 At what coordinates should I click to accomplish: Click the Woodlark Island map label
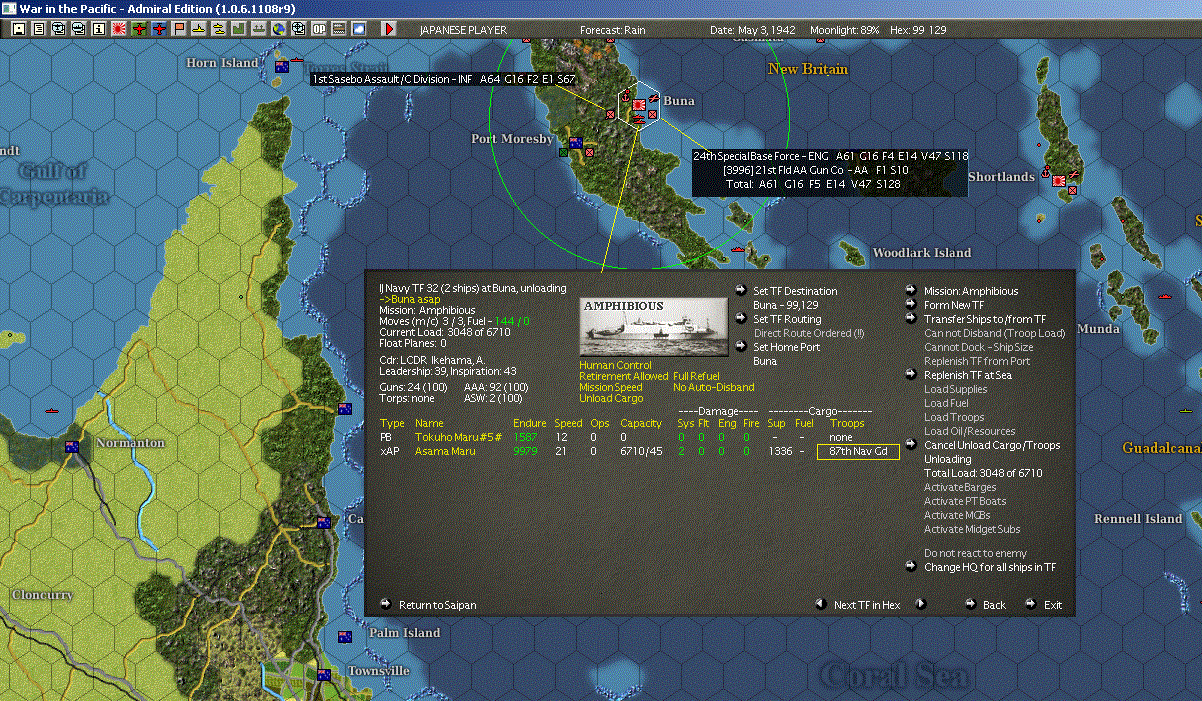pyautogui.click(x=922, y=252)
